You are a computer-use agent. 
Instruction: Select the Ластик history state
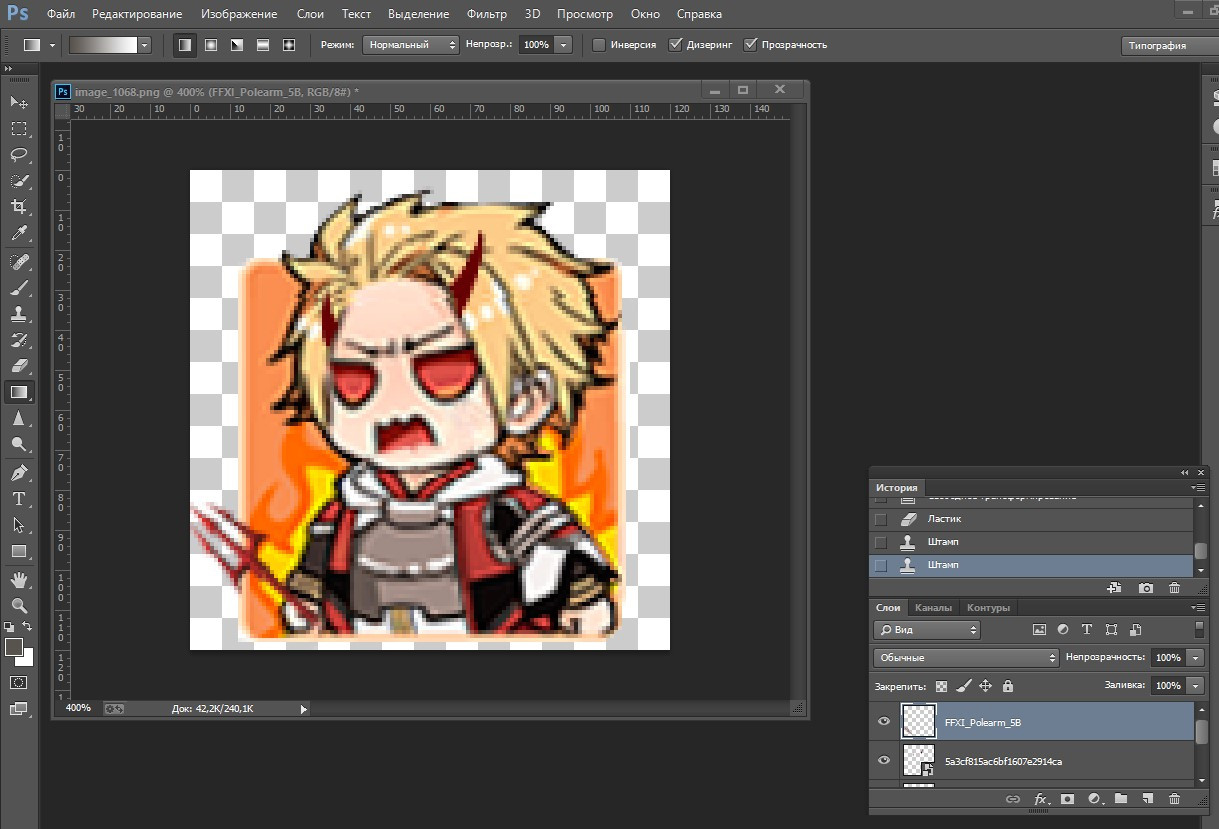click(x=944, y=519)
